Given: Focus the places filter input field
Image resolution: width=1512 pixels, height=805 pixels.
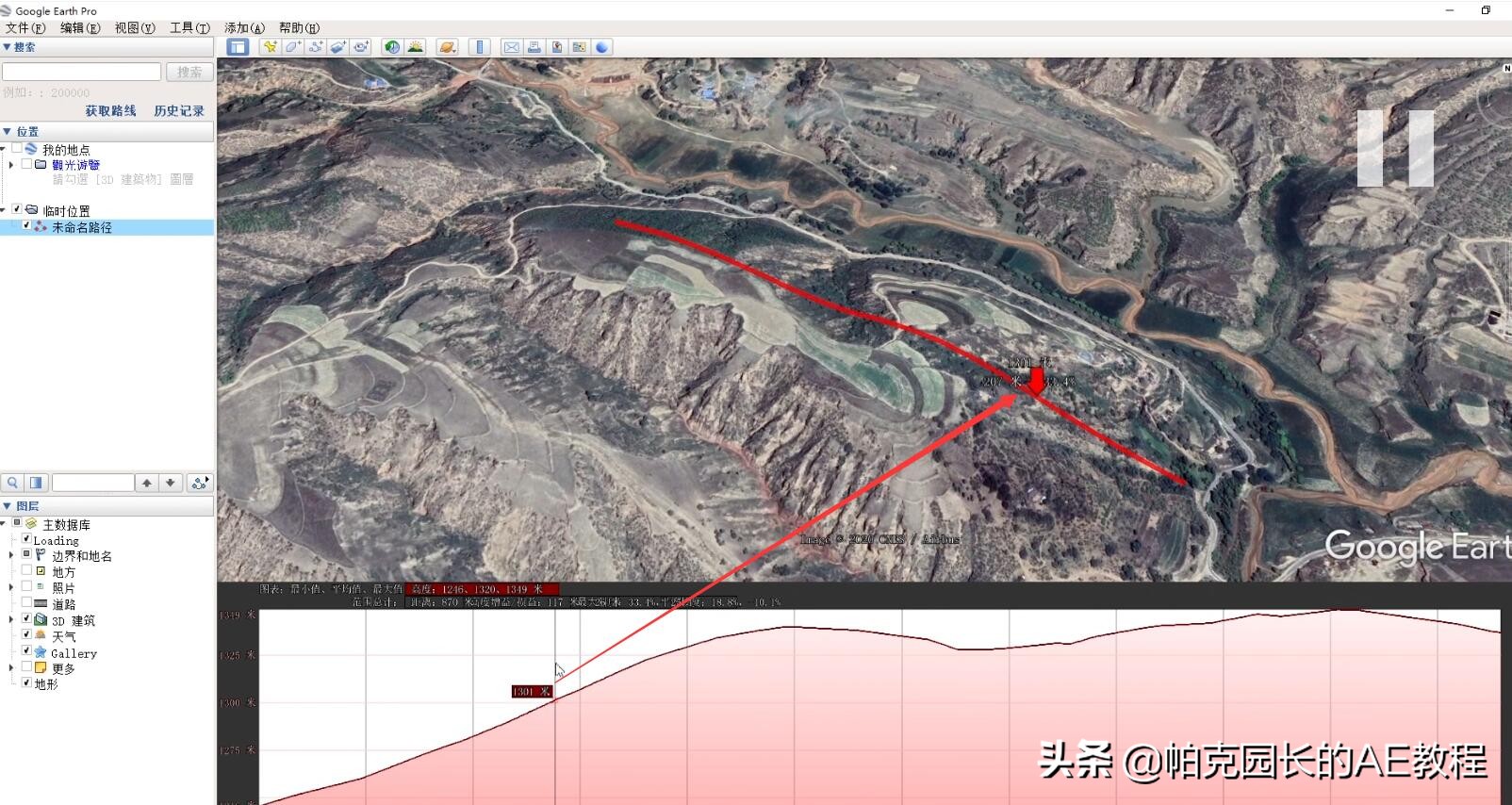Looking at the screenshot, I should (92, 483).
